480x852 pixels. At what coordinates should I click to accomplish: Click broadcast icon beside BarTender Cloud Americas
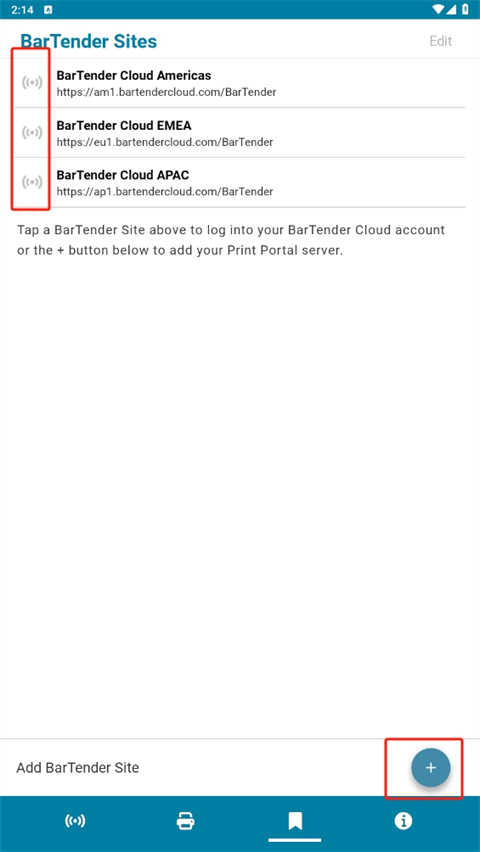[x=32, y=83]
